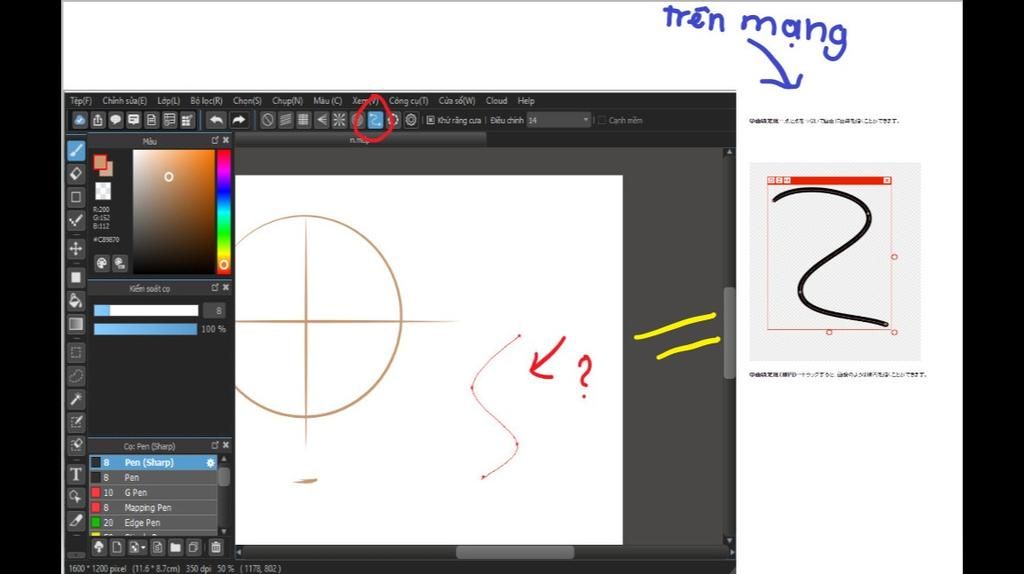Image resolution: width=1024 pixels, height=574 pixels.
Task: Open the Lớp(L) menu
Action: click(168, 101)
